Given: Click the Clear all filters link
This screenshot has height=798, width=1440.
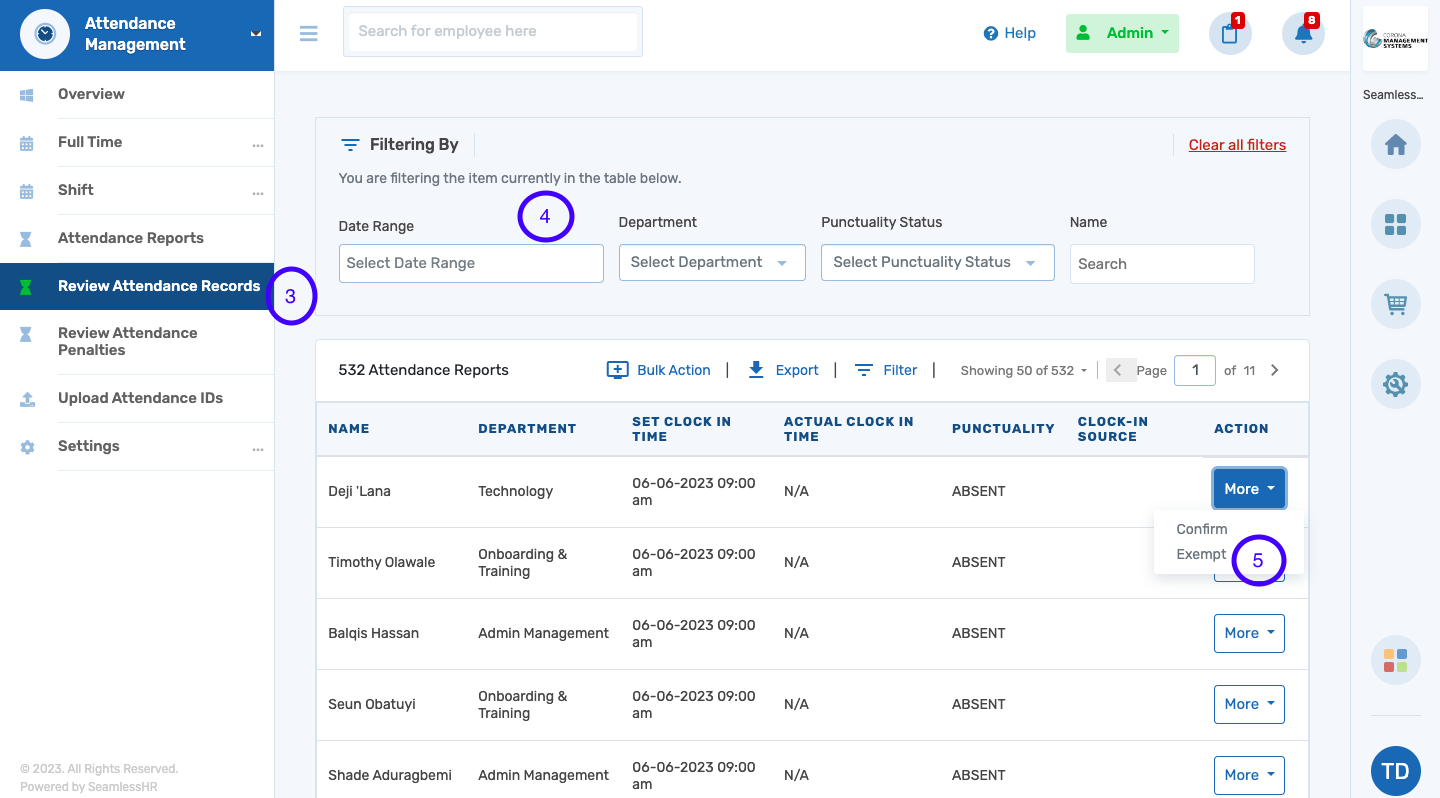Looking at the screenshot, I should click(x=1237, y=145).
